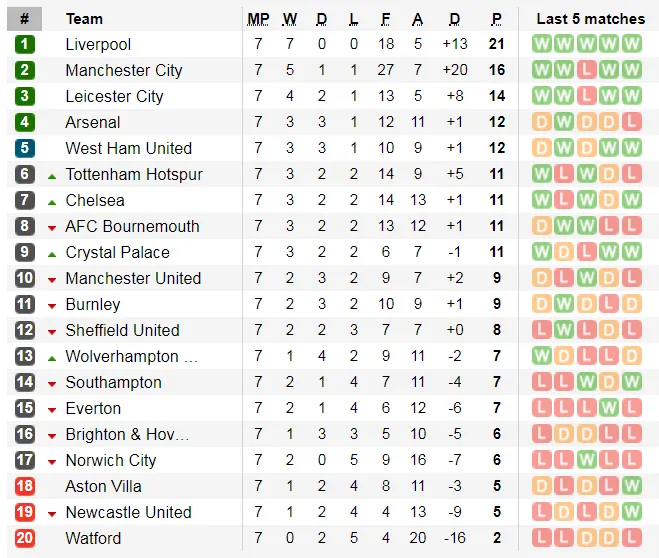Sort table by the MP column header
This screenshot has height=558, width=659.
point(258,19)
